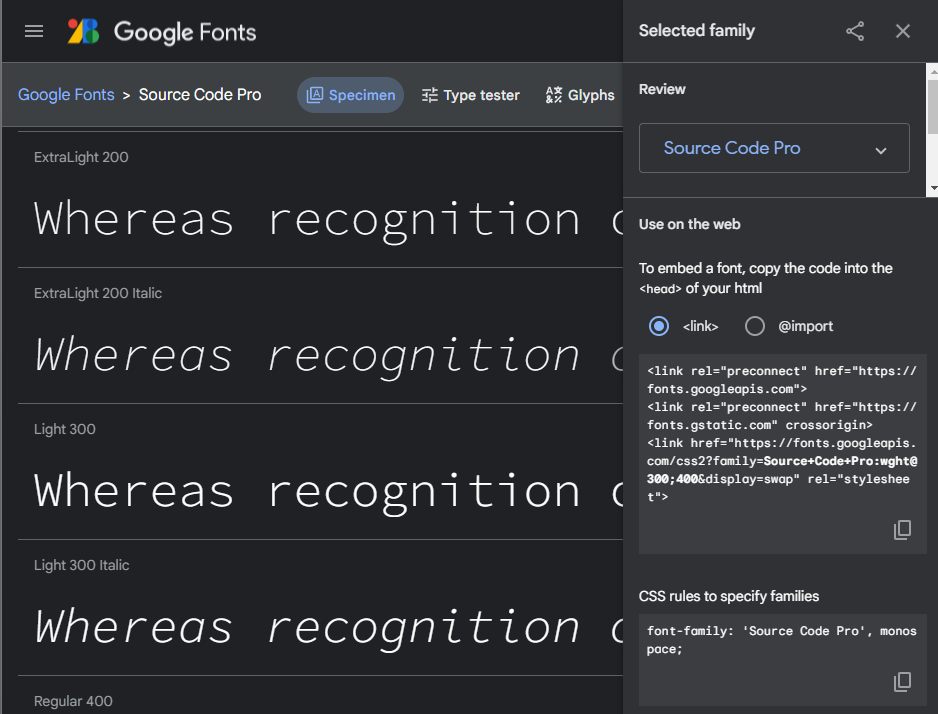Copy the CSS font-family rule
Image resolution: width=938 pixels, height=714 pixels.
(x=902, y=681)
